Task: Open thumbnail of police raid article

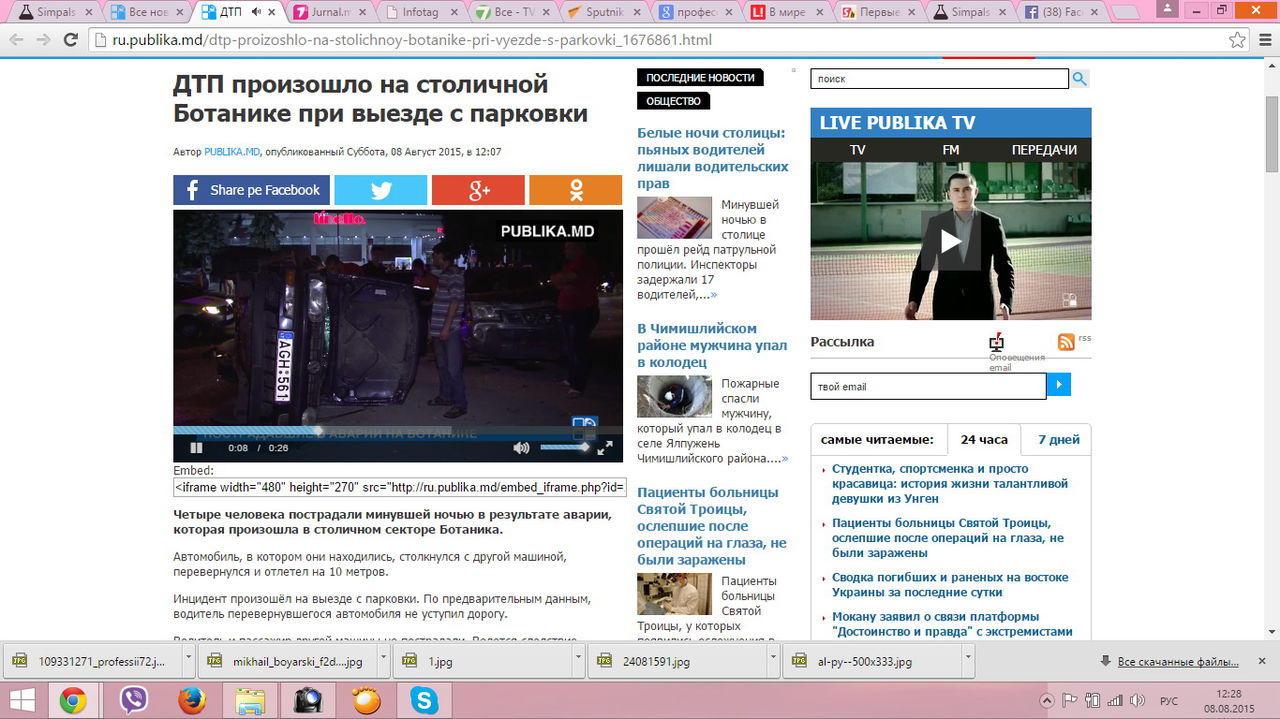Action: click(674, 217)
